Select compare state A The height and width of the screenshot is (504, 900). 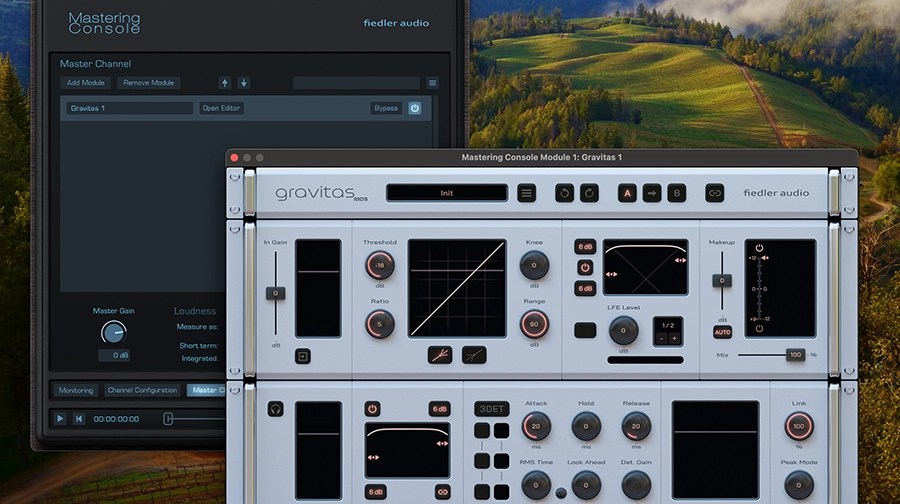(627, 193)
